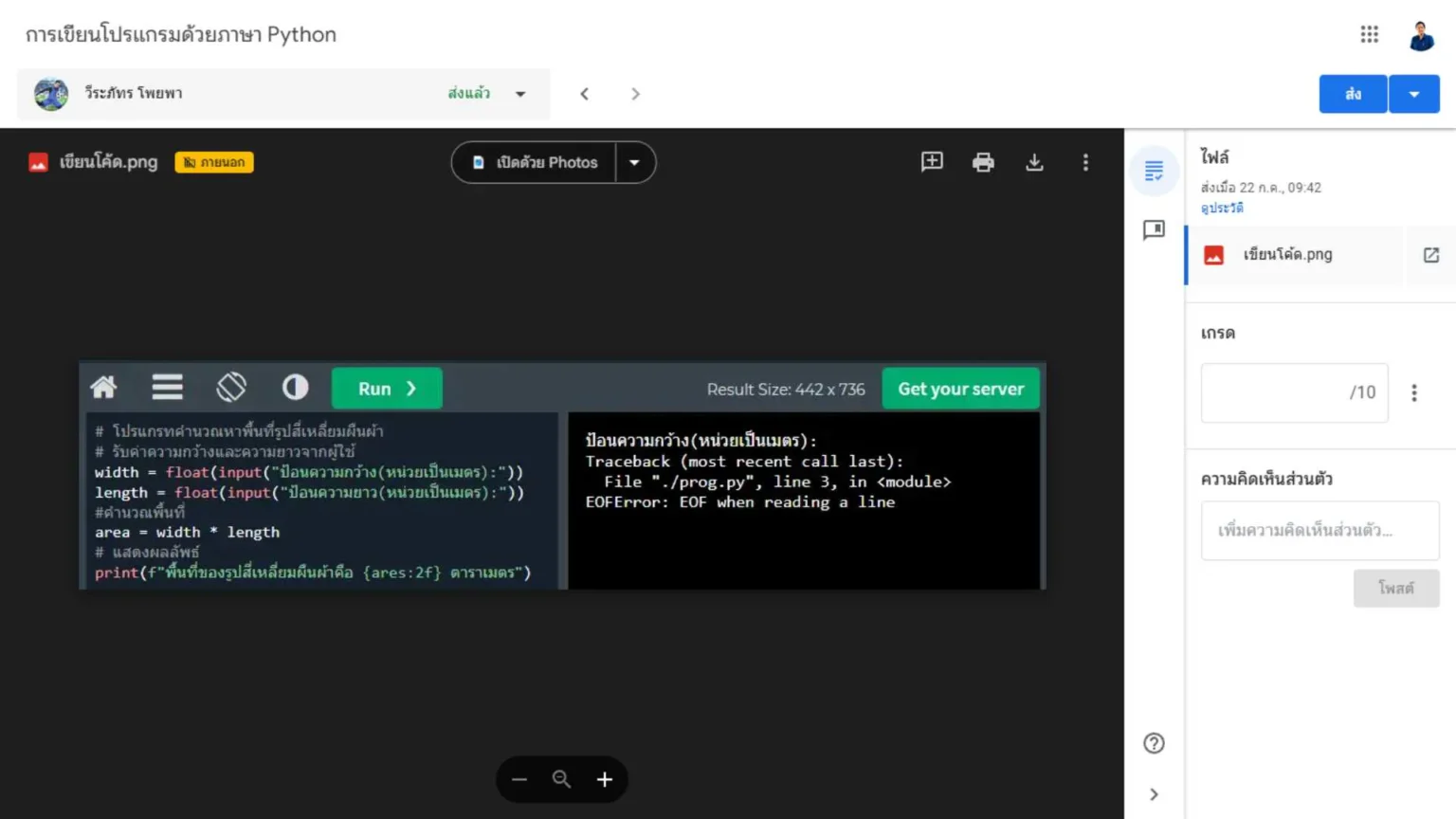Click the submitted code screenshot image
1456x819 pixels.
point(562,476)
